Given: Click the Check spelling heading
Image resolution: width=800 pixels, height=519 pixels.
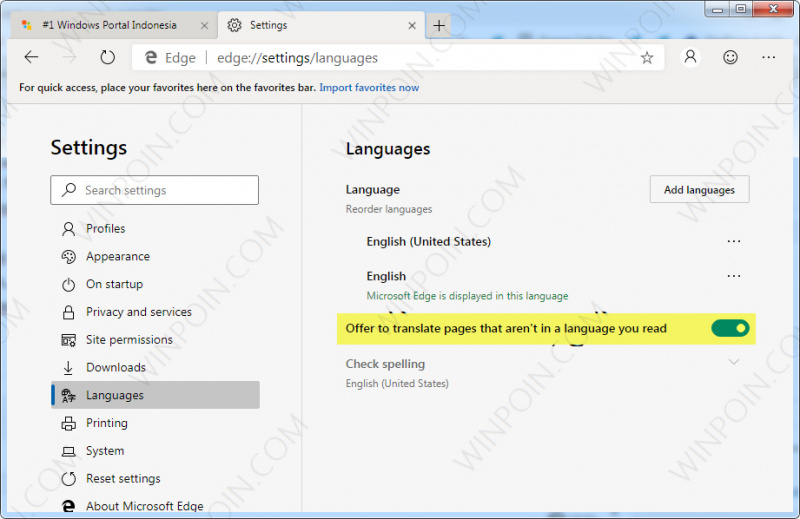Looking at the screenshot, I should tap(385, 364).
